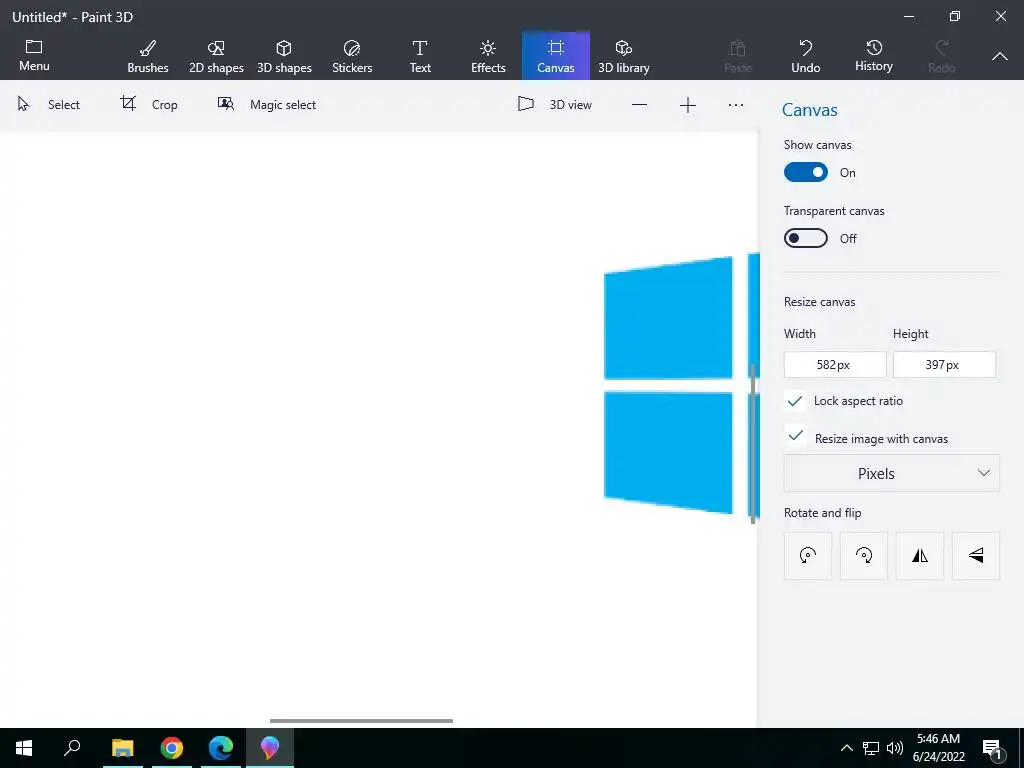Collapse the ribbon with the chevron

coord(999,57)
